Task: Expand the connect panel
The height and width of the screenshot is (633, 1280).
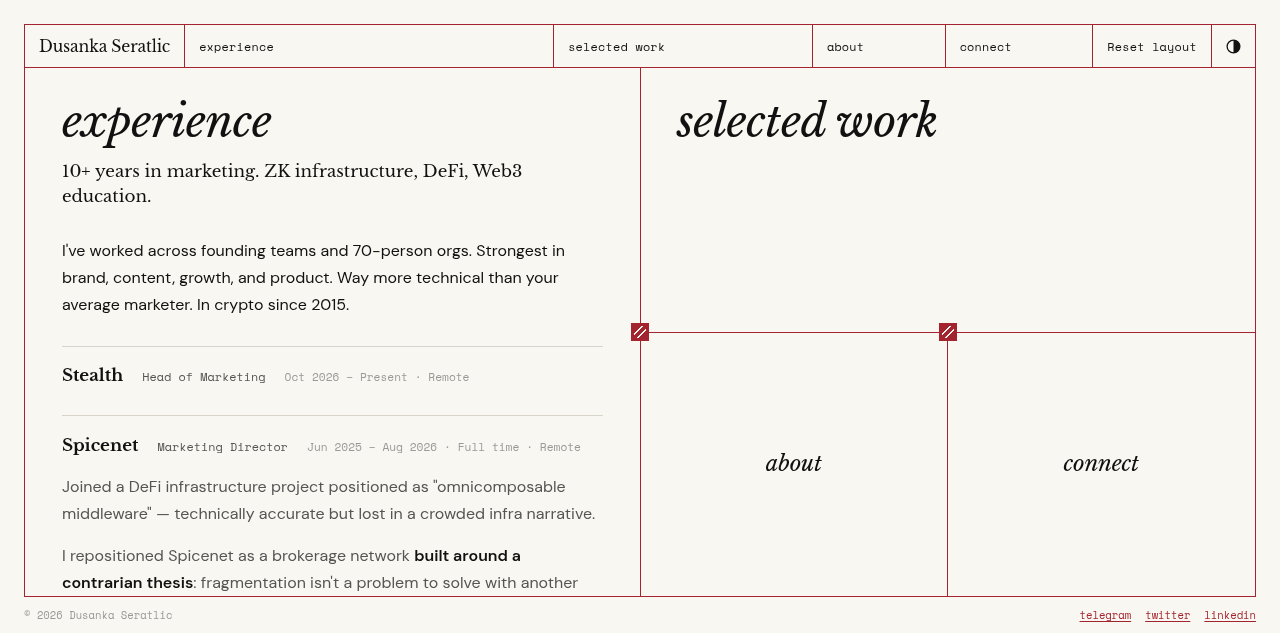Action: tap(1101, 463)
